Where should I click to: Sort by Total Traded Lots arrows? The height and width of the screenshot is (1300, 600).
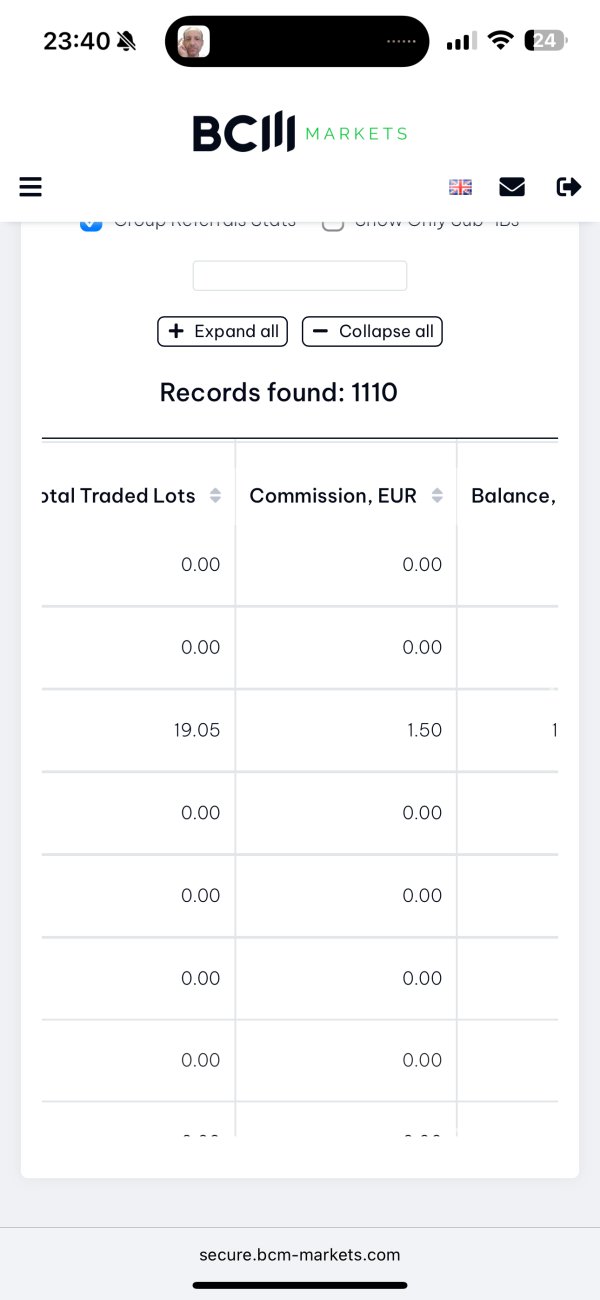215,496
